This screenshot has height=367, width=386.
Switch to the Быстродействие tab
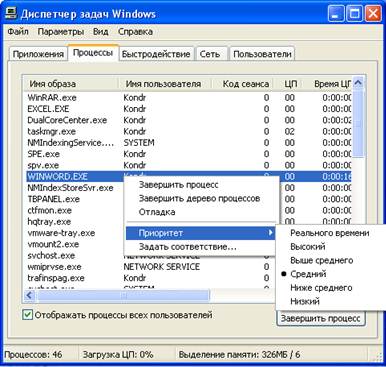coord(156,54)
